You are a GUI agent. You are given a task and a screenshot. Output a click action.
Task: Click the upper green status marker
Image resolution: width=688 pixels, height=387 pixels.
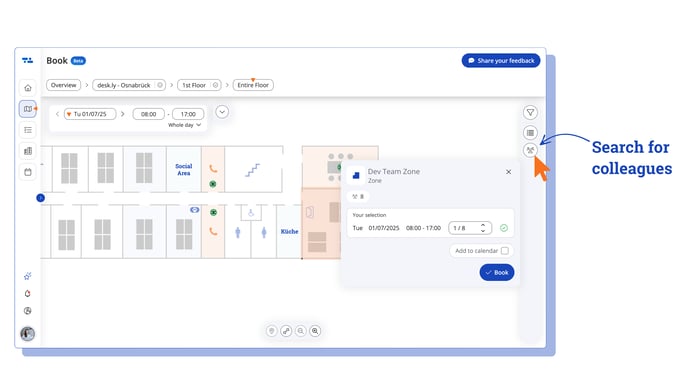tap(213, 184)
